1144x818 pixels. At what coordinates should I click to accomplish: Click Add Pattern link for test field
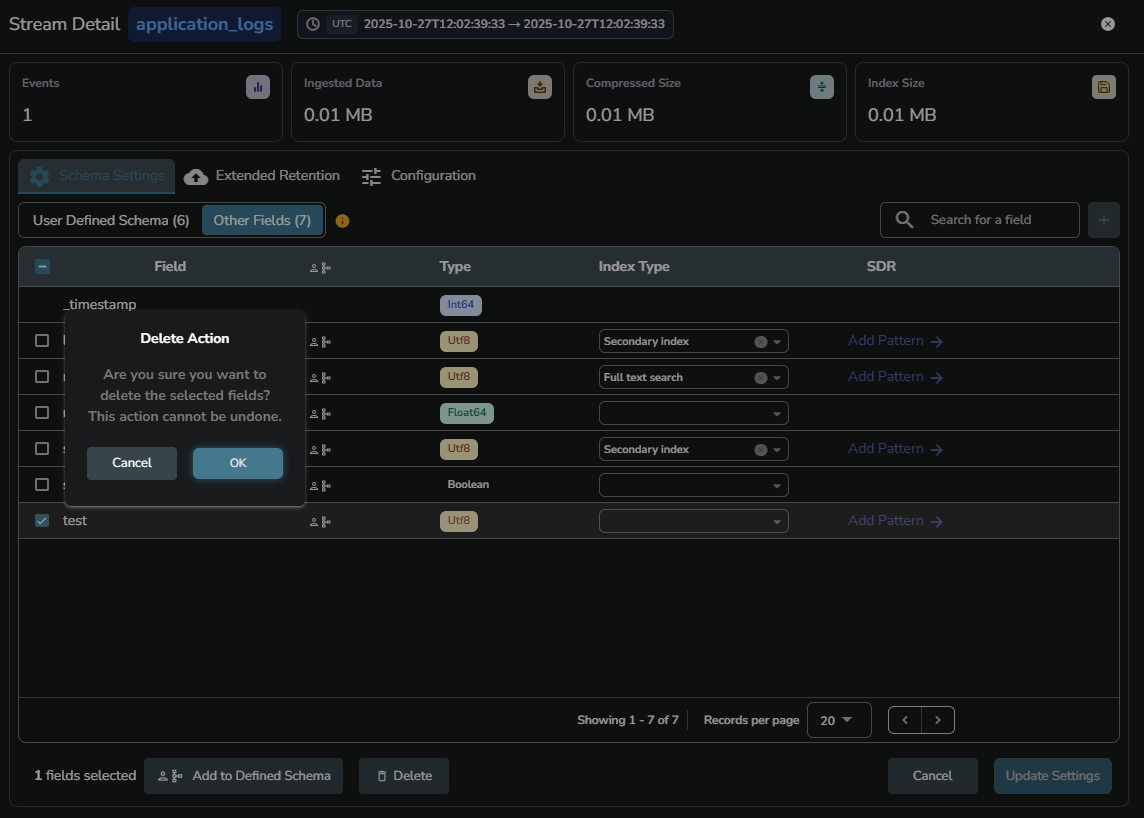click(895, 521)
